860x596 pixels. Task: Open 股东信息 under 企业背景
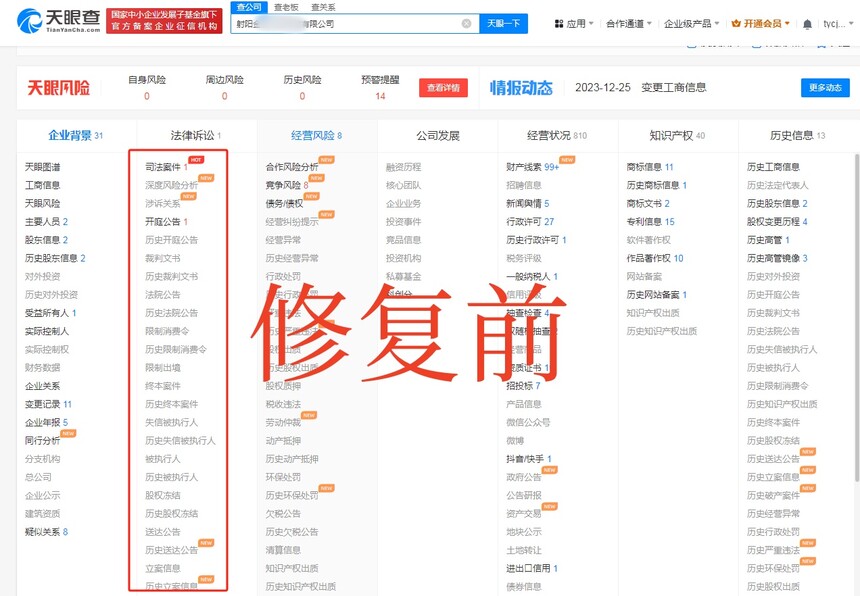point(47,240)
